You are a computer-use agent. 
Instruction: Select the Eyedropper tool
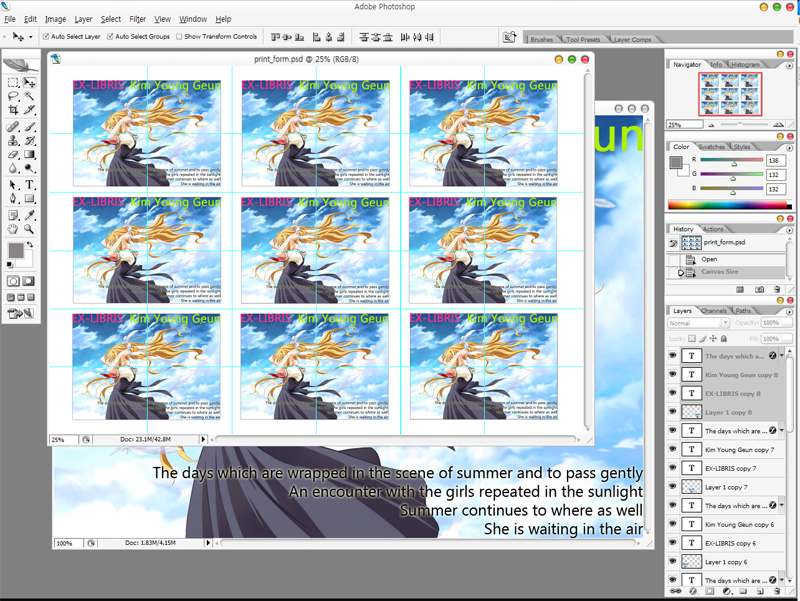(29, 215)
